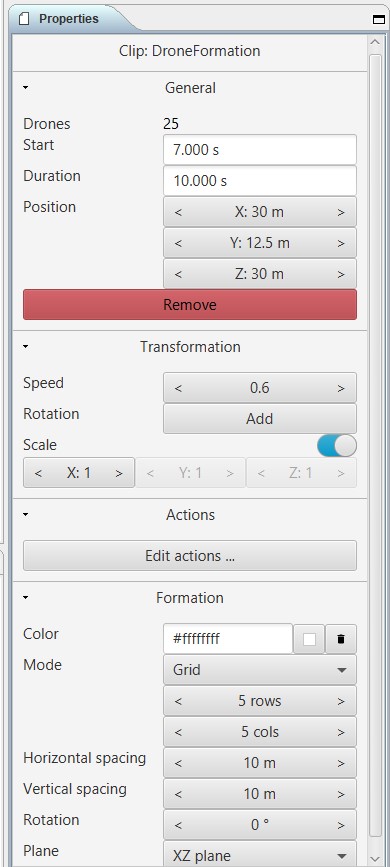Click the trash icon next to Color field
This screenshot has width=390, height=867.
341,639
